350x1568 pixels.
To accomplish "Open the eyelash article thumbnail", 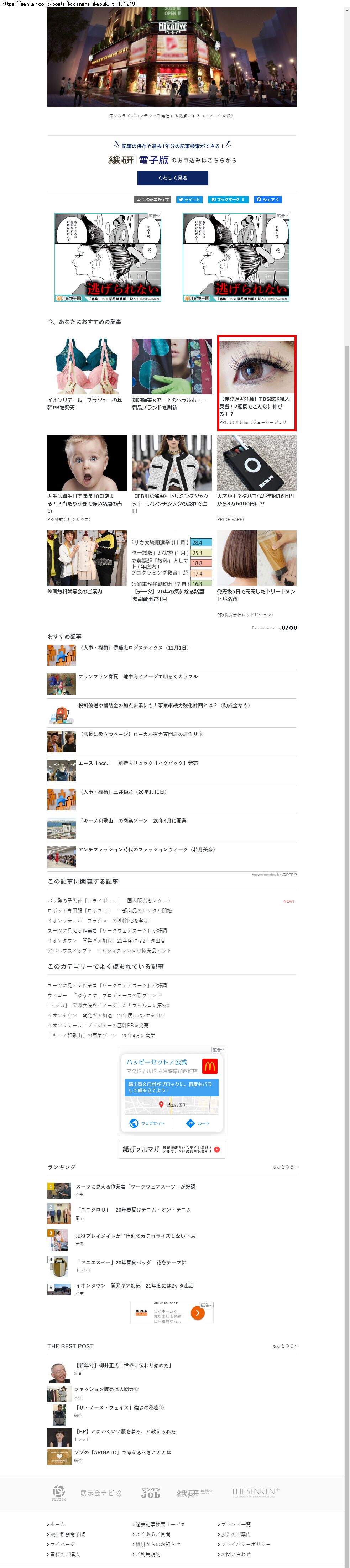I will [257, 365].
